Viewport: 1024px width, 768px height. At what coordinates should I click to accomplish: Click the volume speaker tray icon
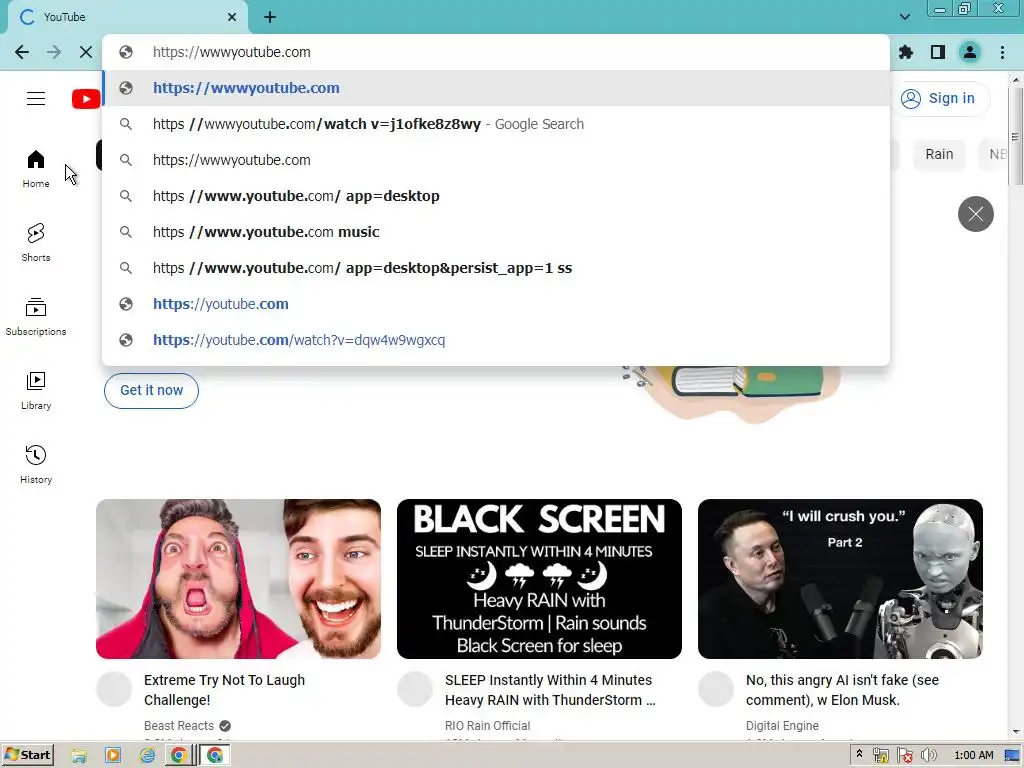tap(929, 756)
